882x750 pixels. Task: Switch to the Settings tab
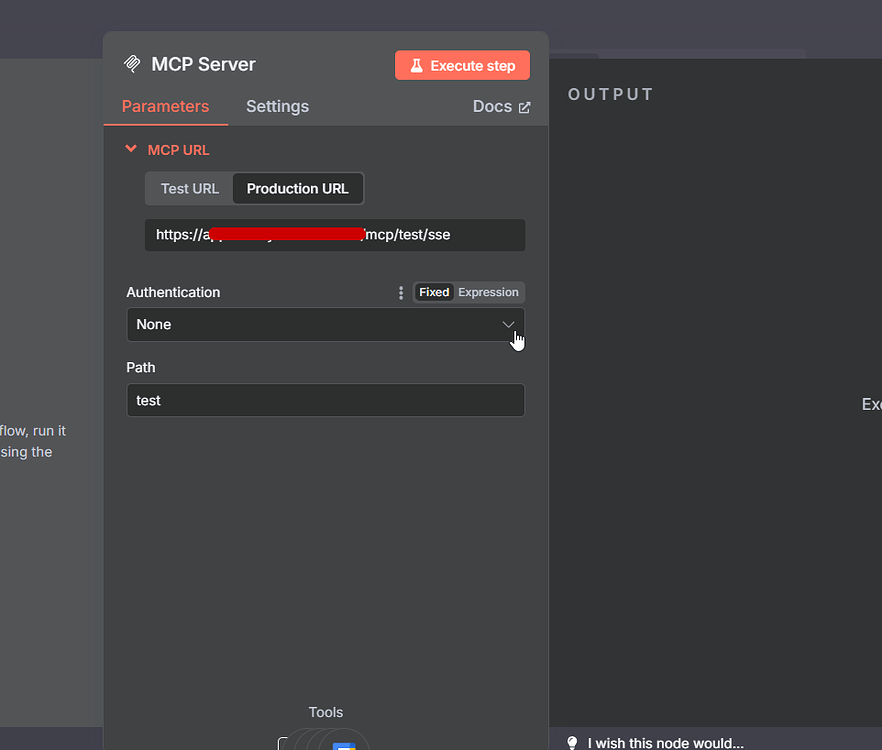pos(277,106)
